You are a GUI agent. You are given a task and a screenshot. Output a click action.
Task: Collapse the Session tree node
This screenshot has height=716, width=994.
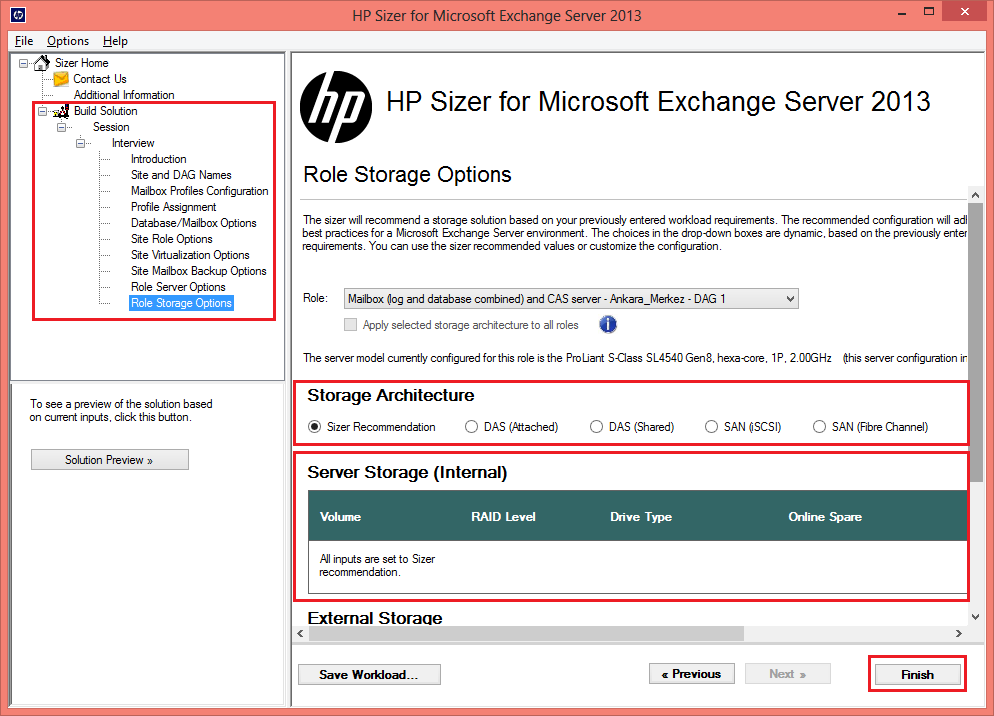pyautogui.click(x=61, y=127)
